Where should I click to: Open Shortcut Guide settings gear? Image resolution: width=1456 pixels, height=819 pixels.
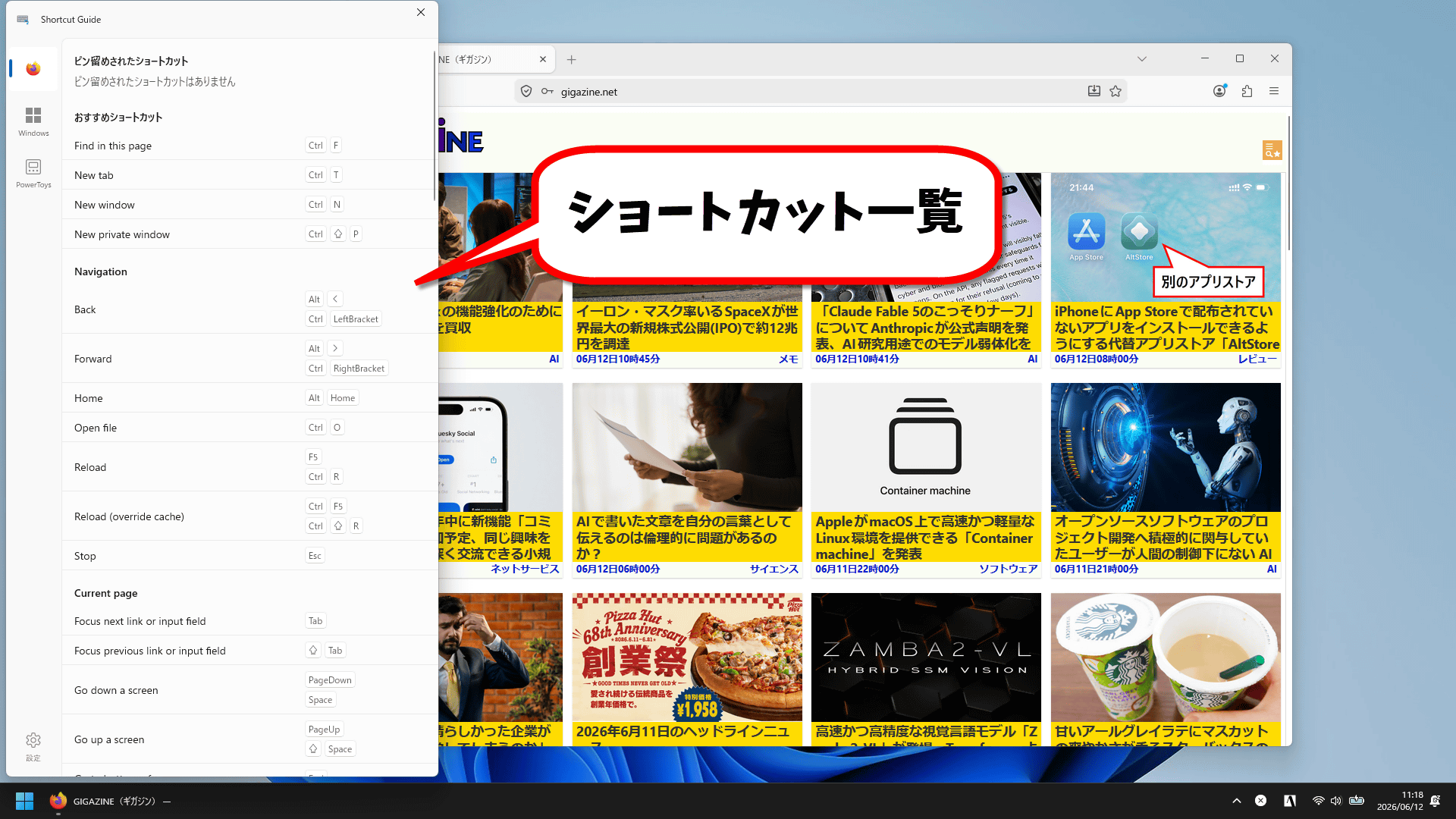click(x=33, y=746)
